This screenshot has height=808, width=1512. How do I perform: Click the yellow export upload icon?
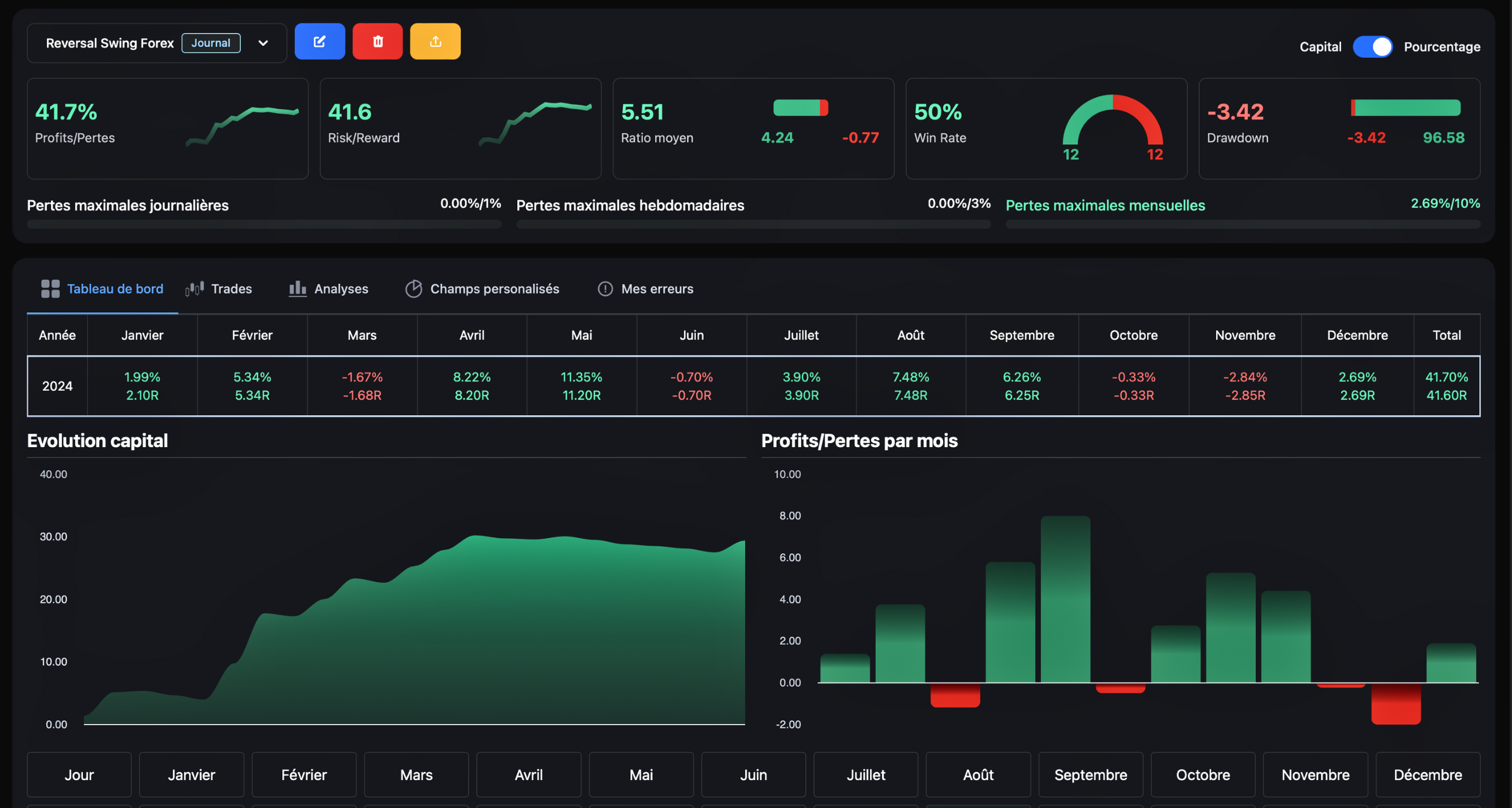(x=435, y=42)
